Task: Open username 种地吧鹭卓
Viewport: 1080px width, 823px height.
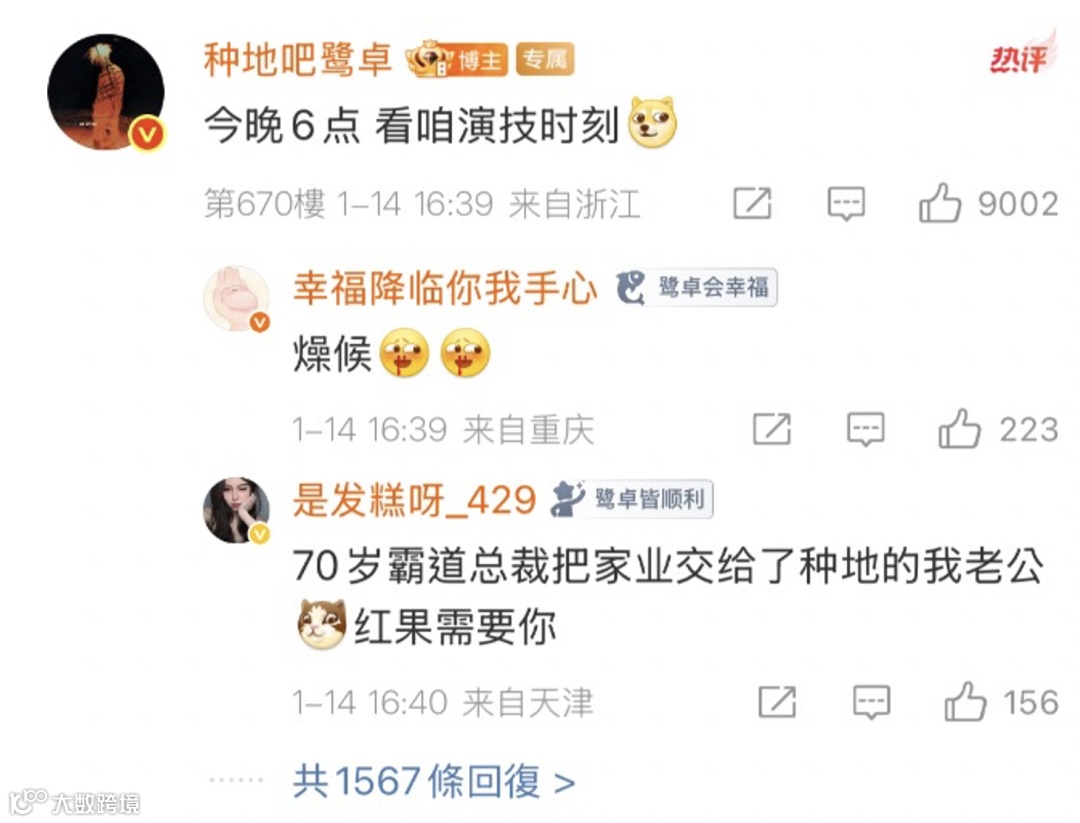Action: coord(298,60)
